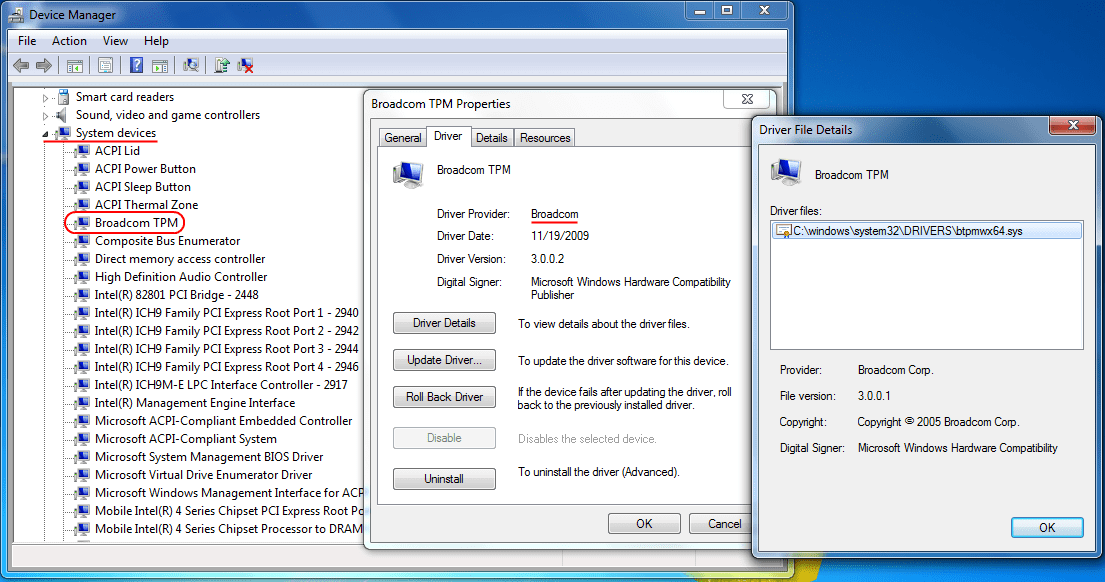Select Intel(R) ICH9 PCI Express Root Port 3 - 2944

click(226, 349)
